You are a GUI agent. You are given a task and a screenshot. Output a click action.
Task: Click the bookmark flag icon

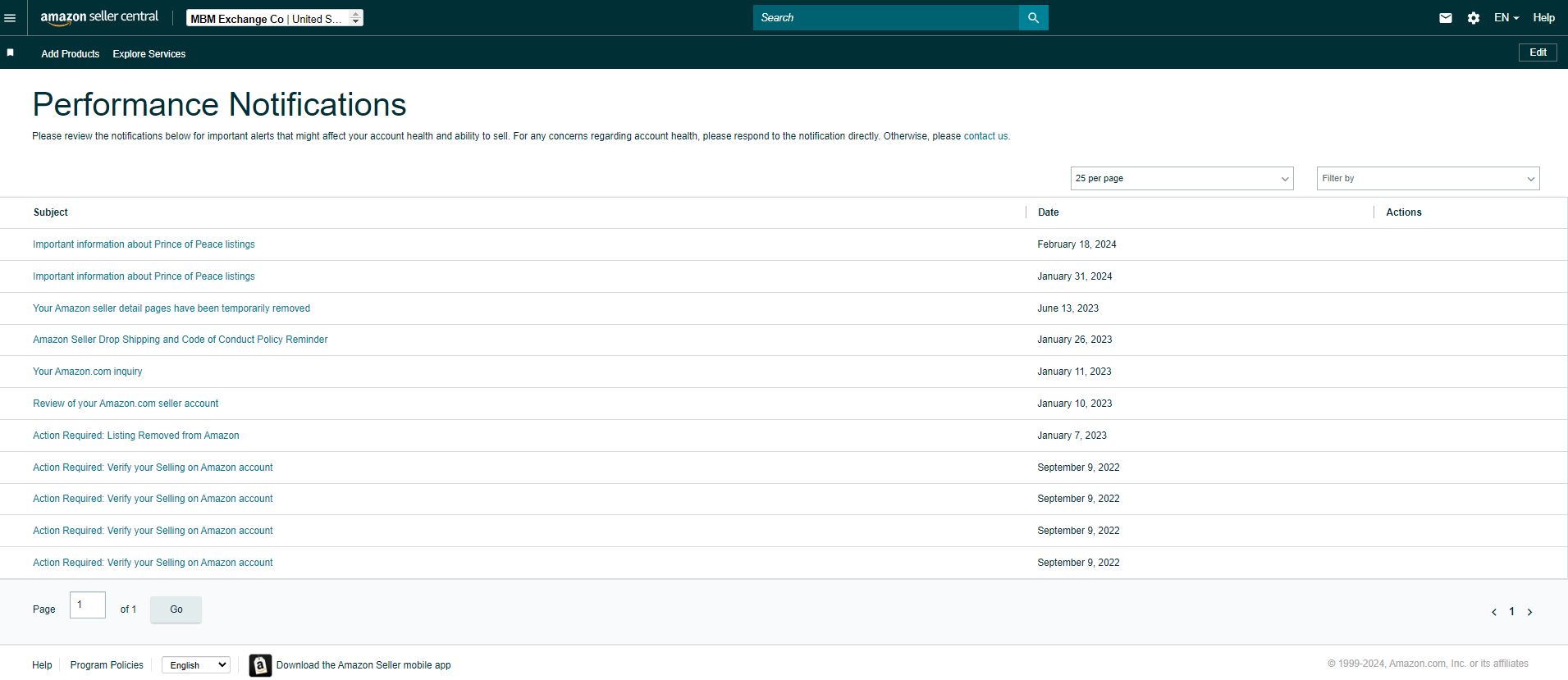11,52
